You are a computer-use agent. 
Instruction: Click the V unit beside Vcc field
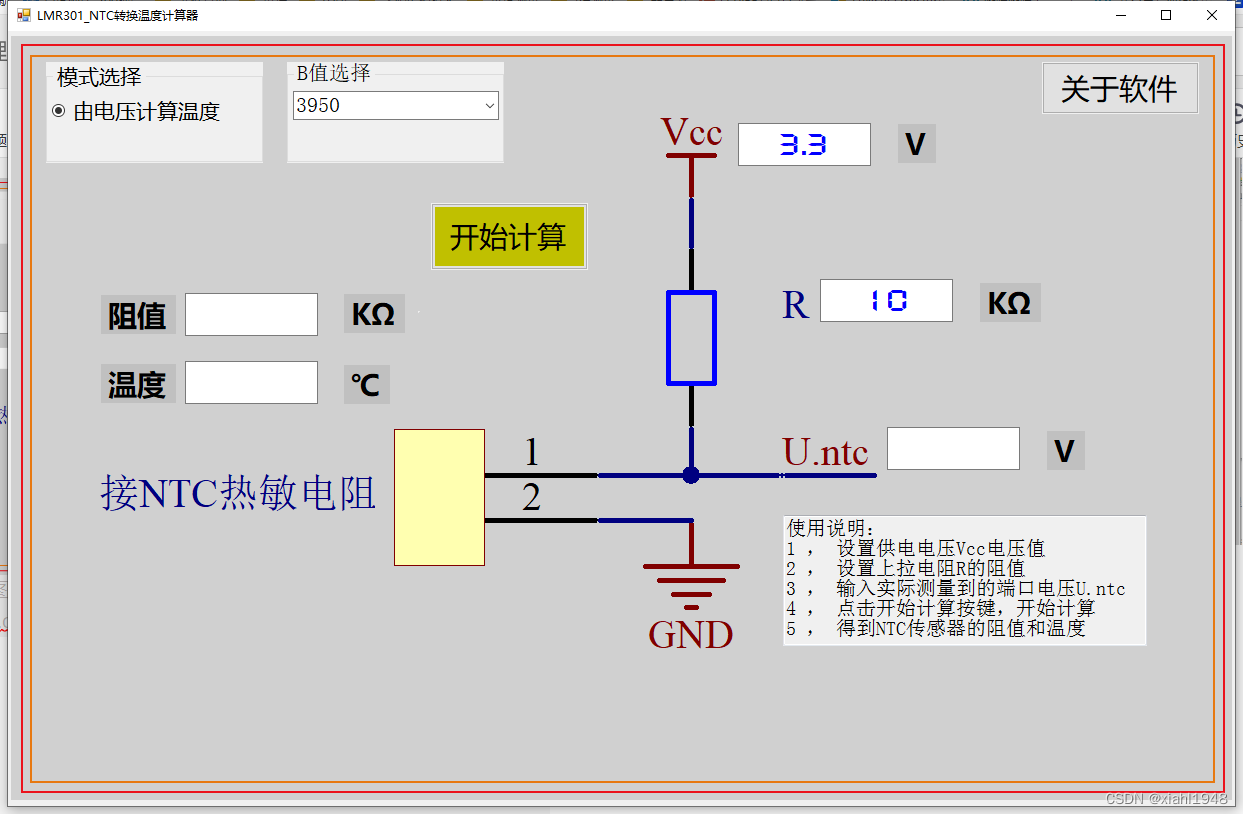point(916,145)
